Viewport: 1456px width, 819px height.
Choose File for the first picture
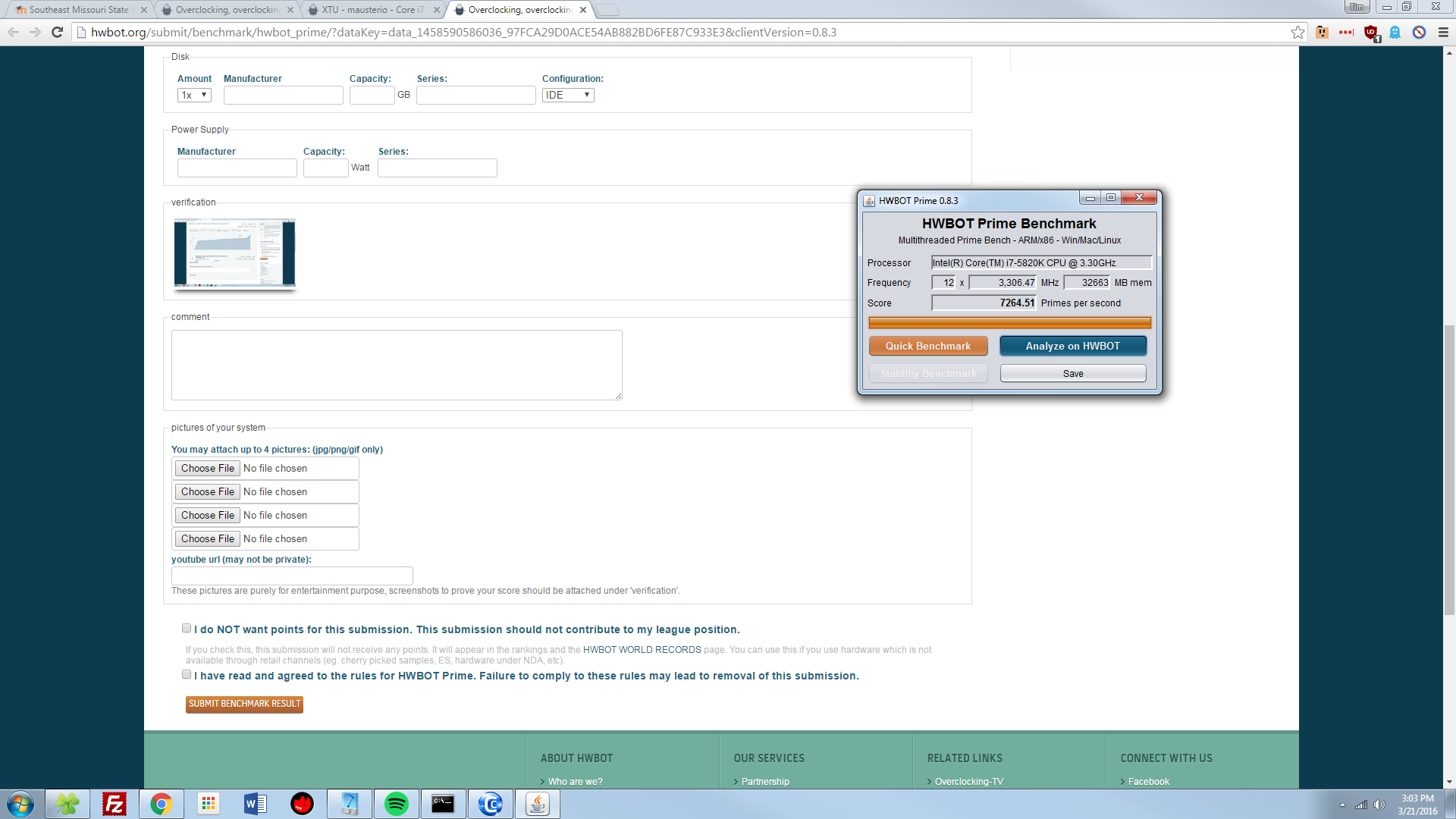[208, 468]
